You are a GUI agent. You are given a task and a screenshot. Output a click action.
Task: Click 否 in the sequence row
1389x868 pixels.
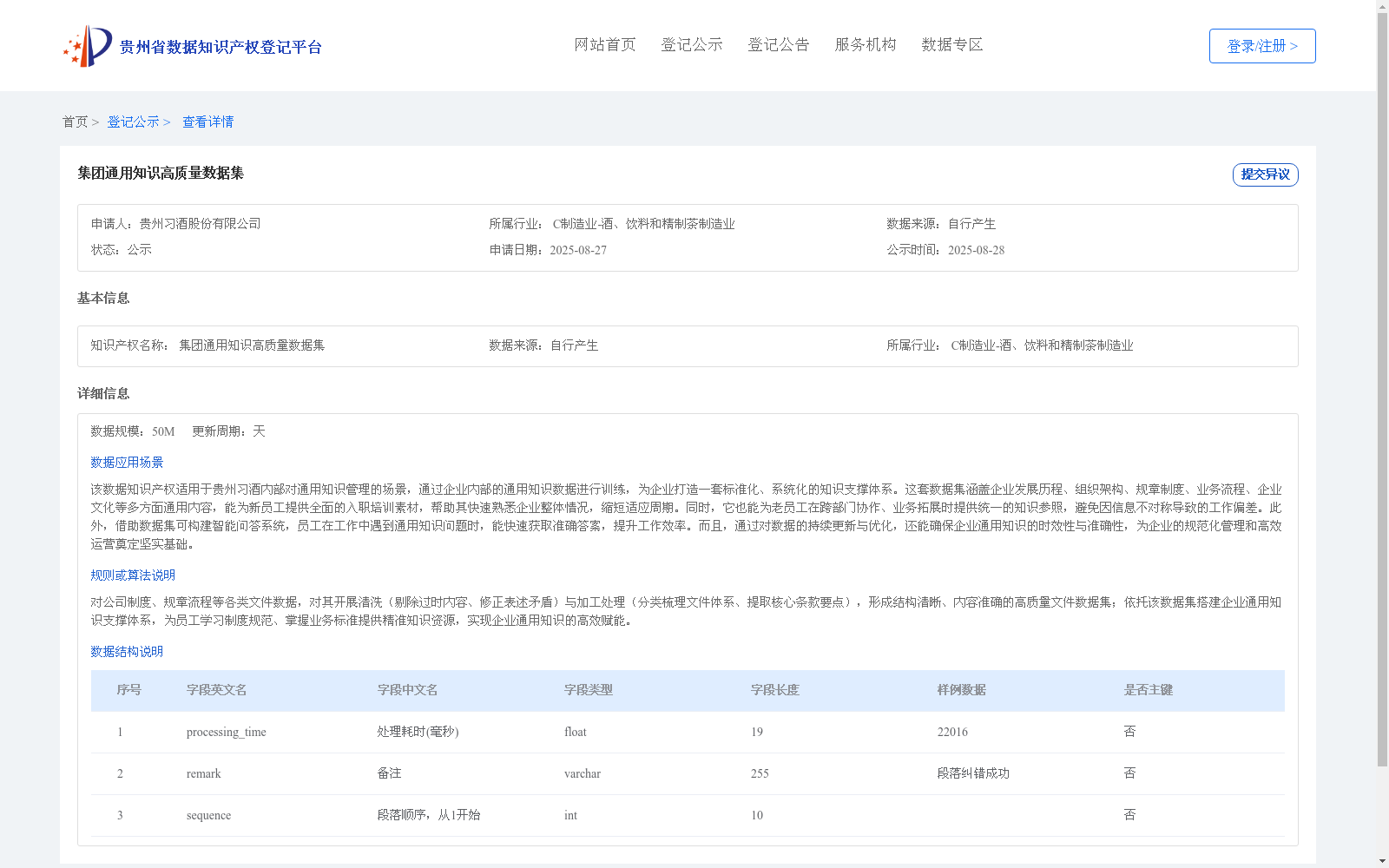[x=1129, y=815]
